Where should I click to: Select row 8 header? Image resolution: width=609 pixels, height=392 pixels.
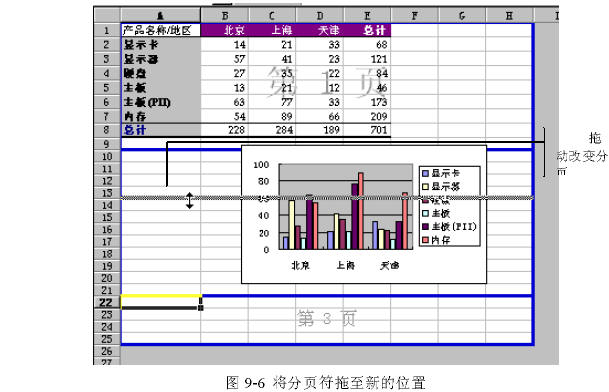coord(107,130)
